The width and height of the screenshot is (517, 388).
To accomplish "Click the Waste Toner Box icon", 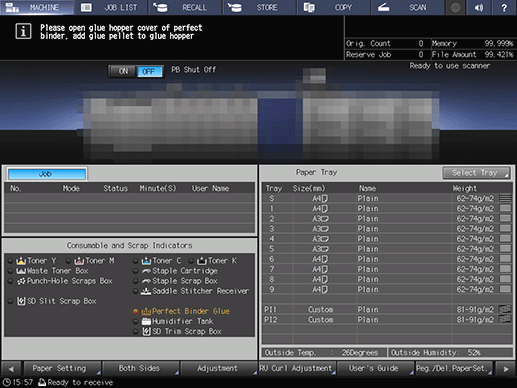I will (21, 271).
